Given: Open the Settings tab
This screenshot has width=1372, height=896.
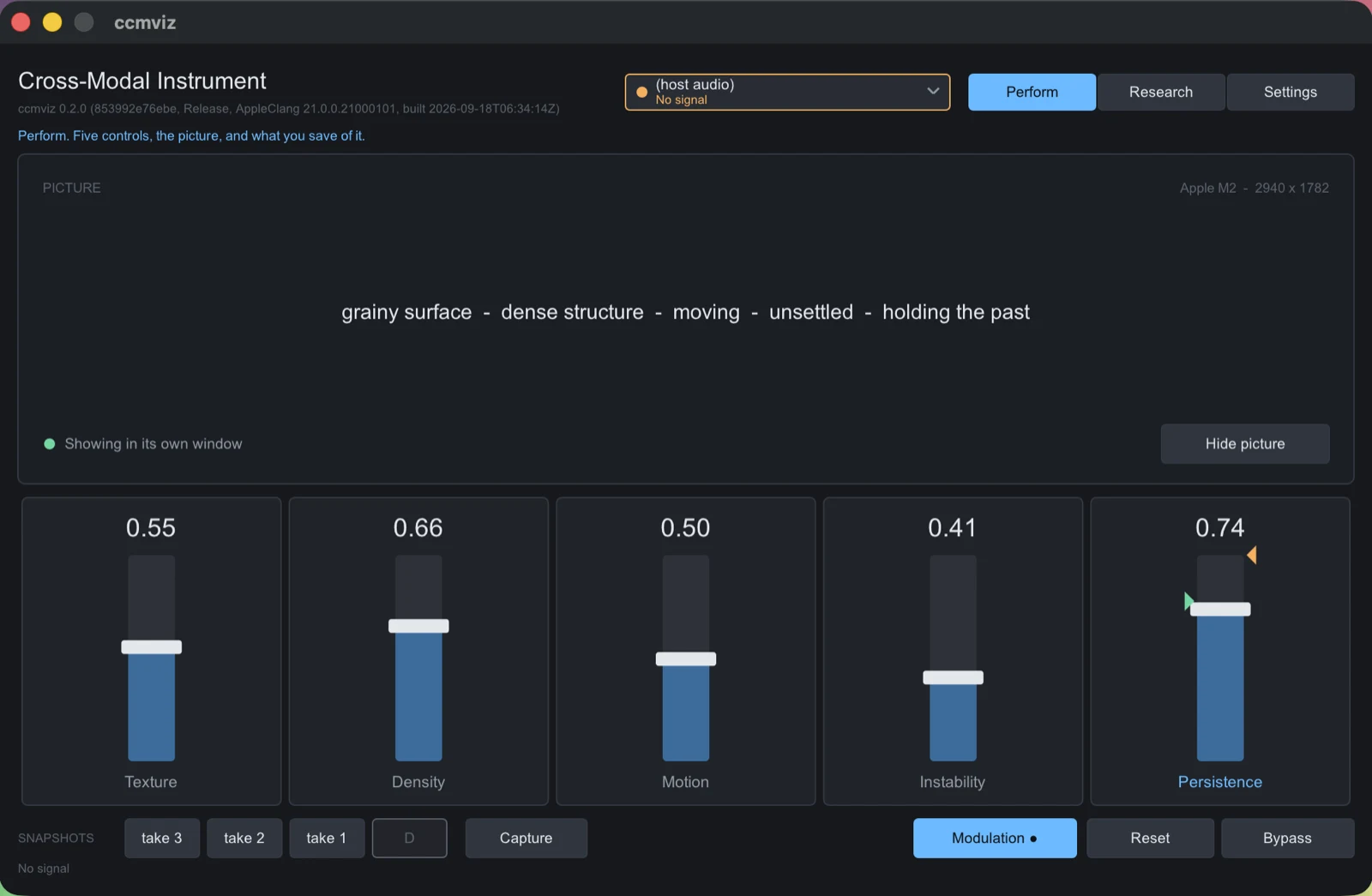Looking at the screenshot, I should [x=1291, y=92].
